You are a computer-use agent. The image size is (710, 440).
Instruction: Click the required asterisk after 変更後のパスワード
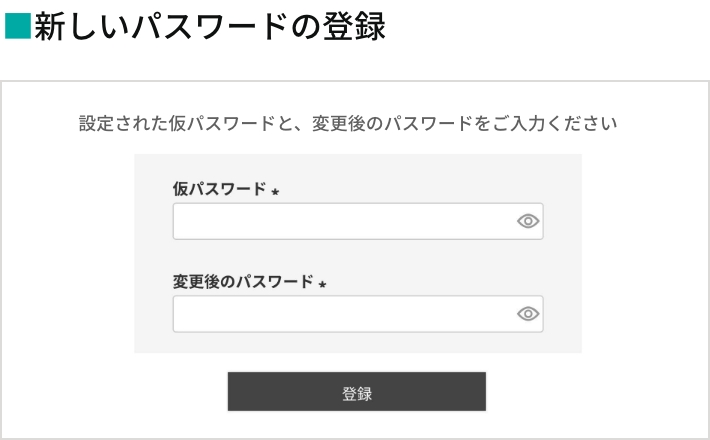point(322,283)
